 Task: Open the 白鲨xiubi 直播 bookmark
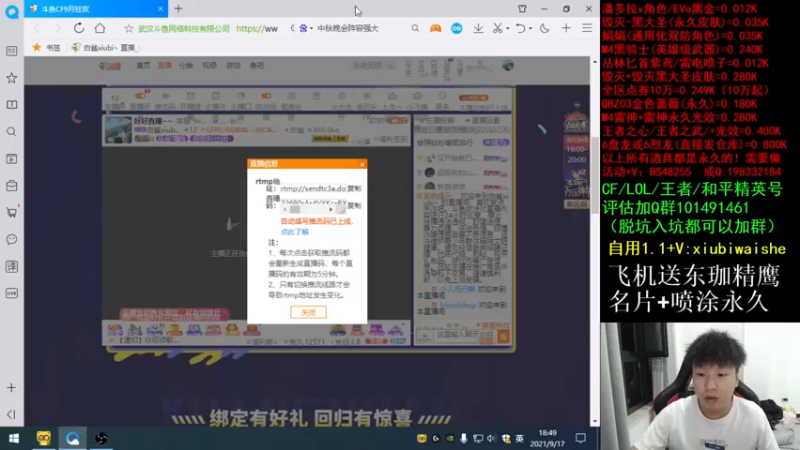[x=105, y=47]
